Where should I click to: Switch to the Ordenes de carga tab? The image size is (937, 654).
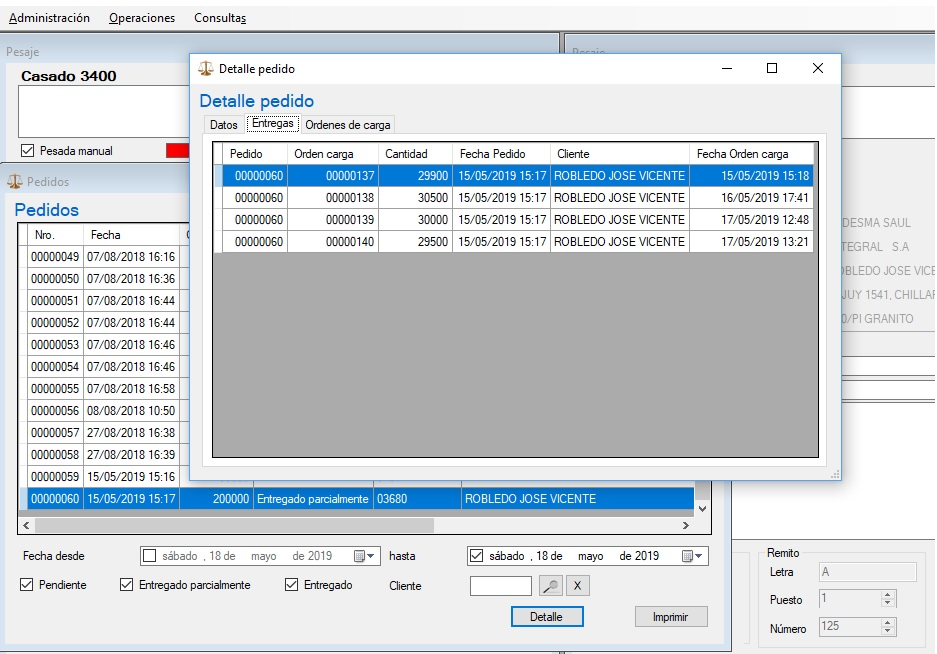pos(348,125)
